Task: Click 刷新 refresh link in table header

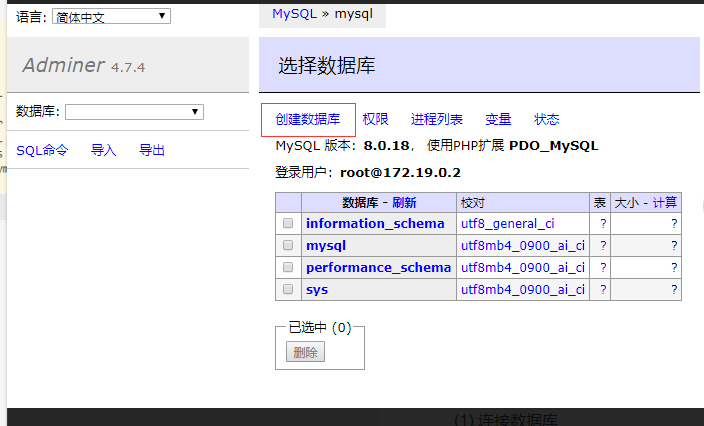Action: (x=404, y=203)
